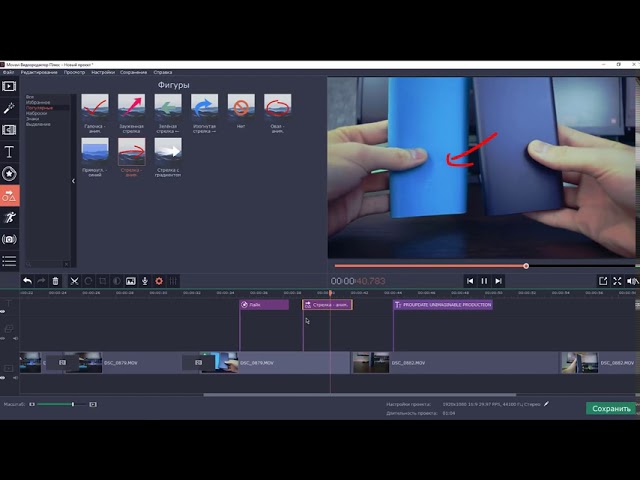Screen dimensions: 640x480
Task: Mute preview volume speaker icon
Action: [631, 281]
